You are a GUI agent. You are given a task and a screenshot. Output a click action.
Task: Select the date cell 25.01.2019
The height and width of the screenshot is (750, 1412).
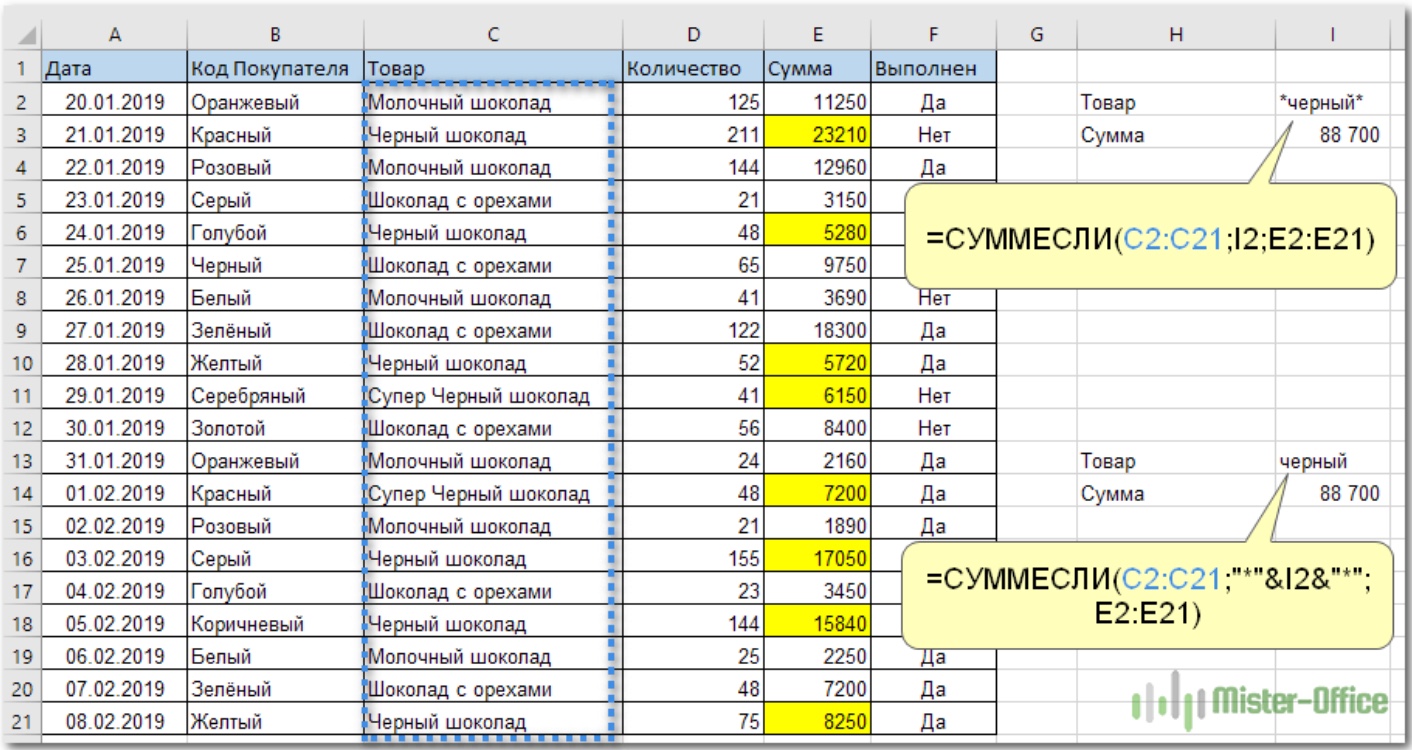(115, 266)
